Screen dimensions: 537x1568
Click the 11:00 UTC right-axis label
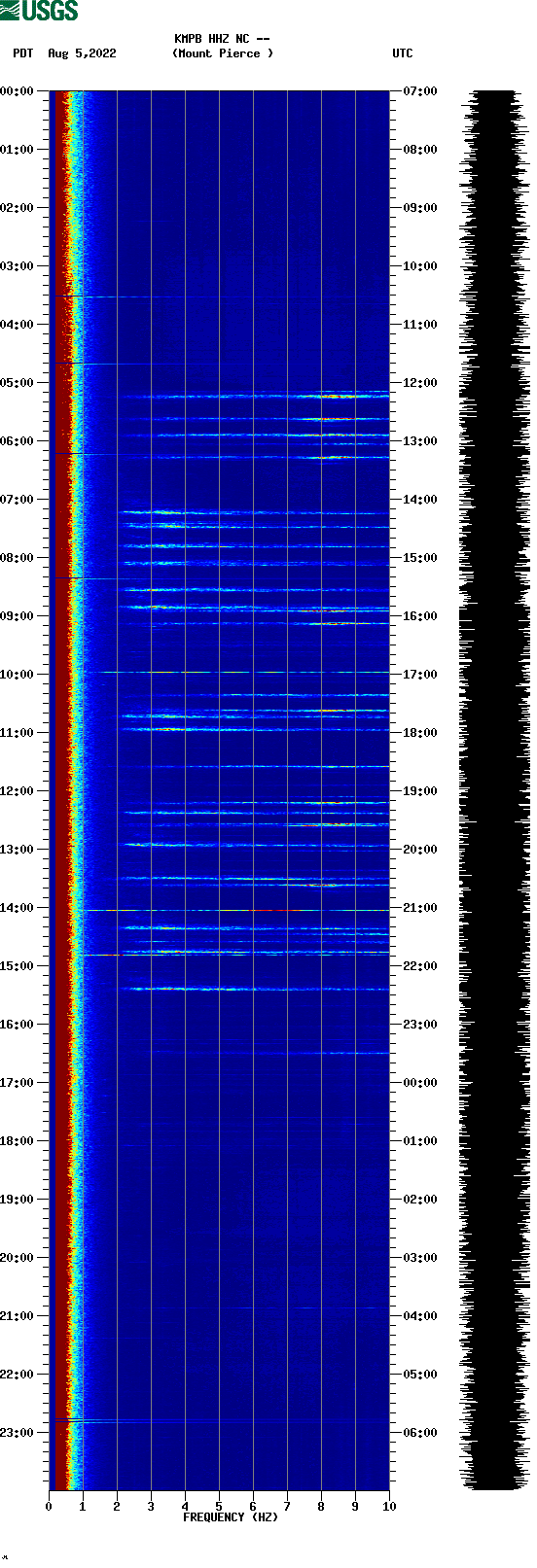tap(420, 325)
